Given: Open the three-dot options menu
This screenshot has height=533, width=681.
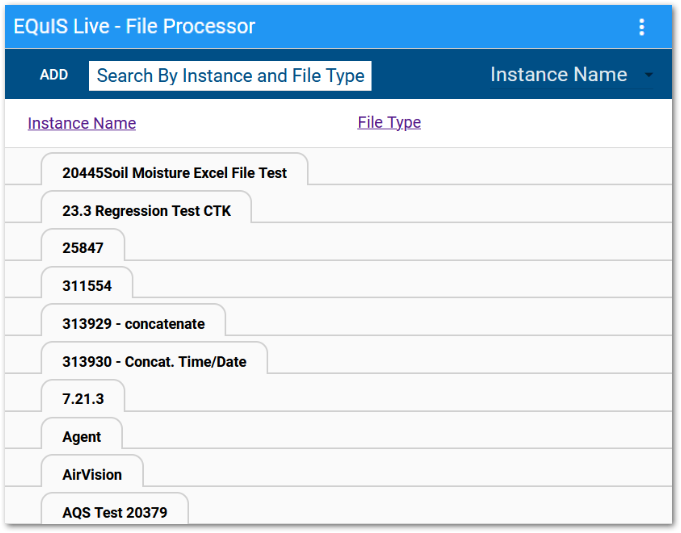Looking at the screenshot, I should pyautogui.click(x=641, y=27).
